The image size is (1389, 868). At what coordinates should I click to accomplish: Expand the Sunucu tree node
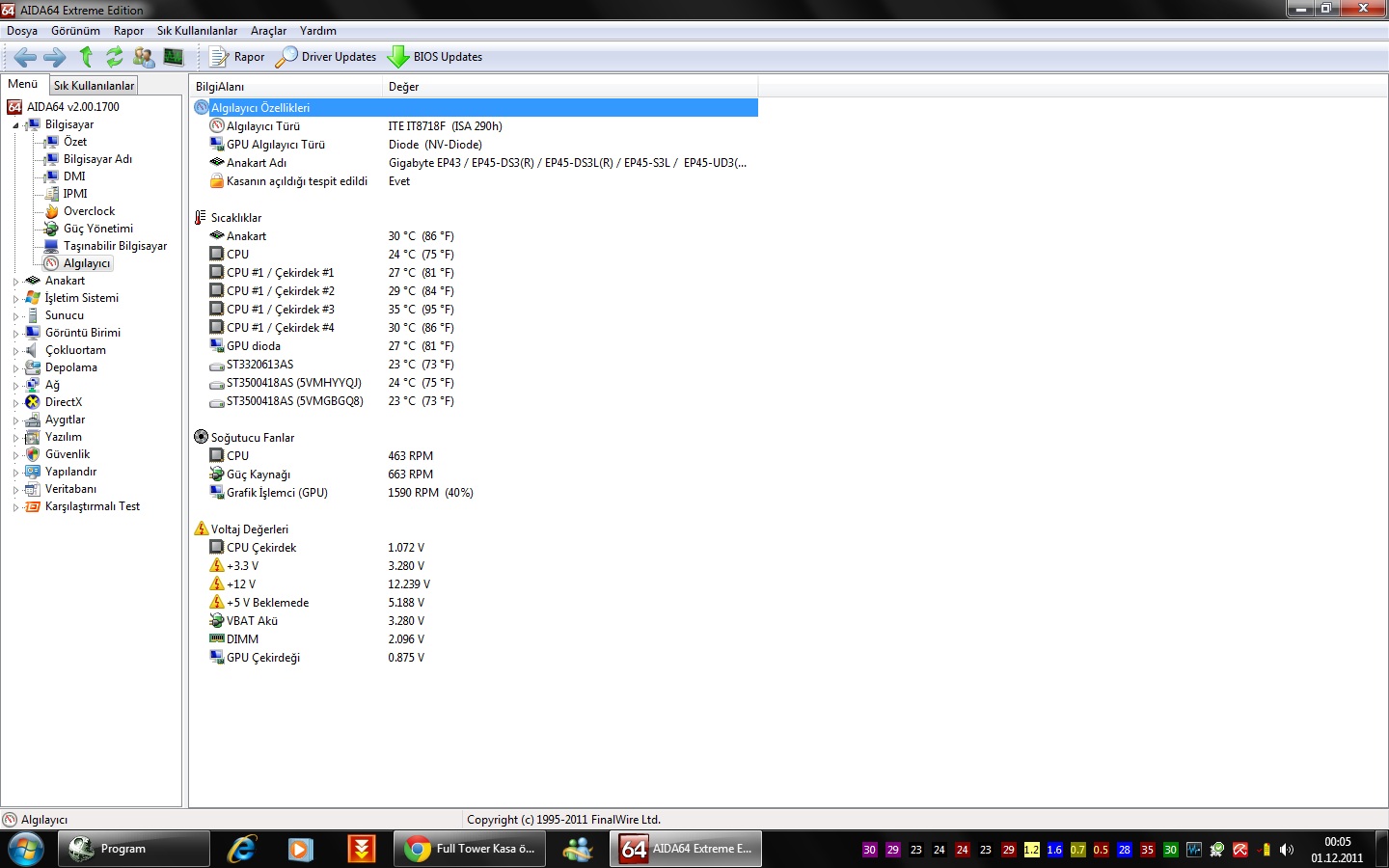15,316
